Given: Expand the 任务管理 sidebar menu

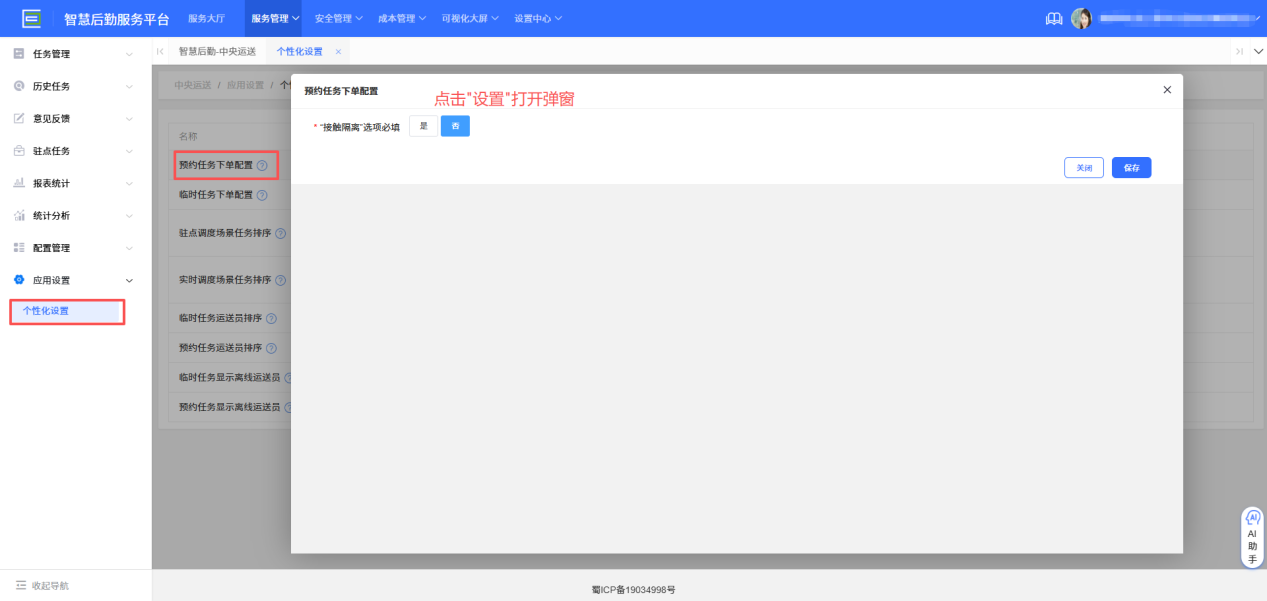Looking at the screenshot, I should 75,54.
